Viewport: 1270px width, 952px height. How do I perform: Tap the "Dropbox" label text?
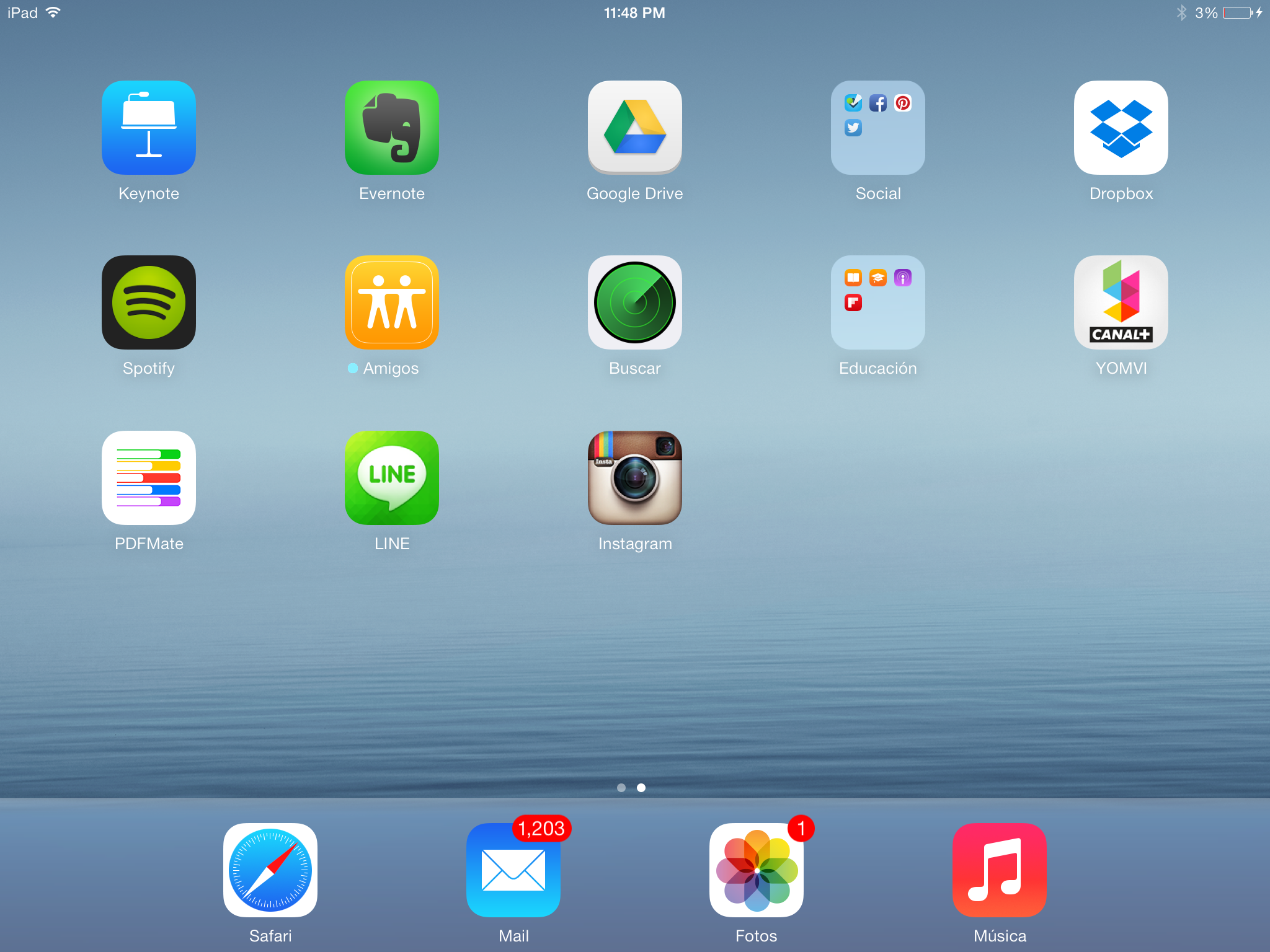click(x=1121, y=193)
